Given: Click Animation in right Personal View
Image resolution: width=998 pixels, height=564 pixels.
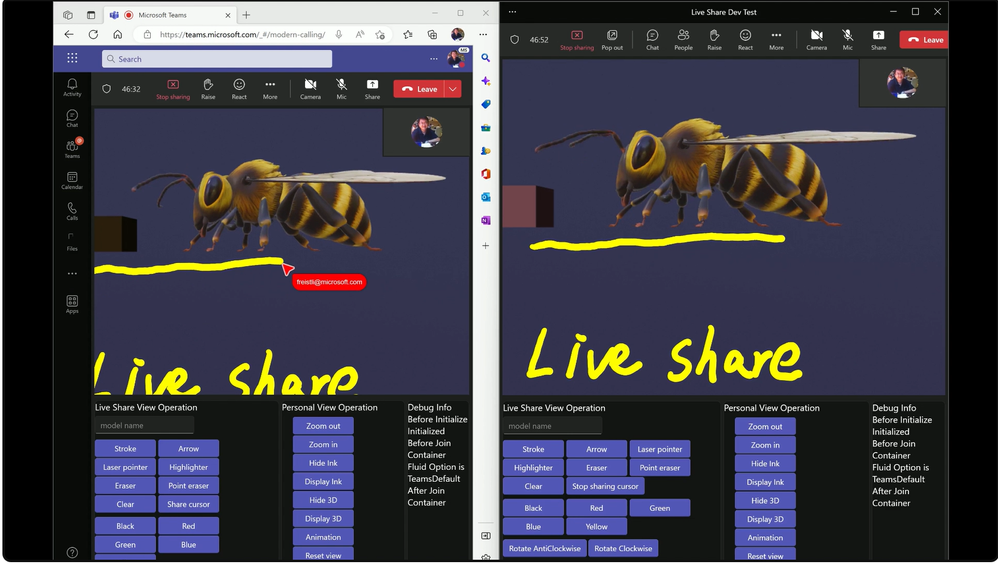Looking at the screenshot, I should (x=765, y=537).
